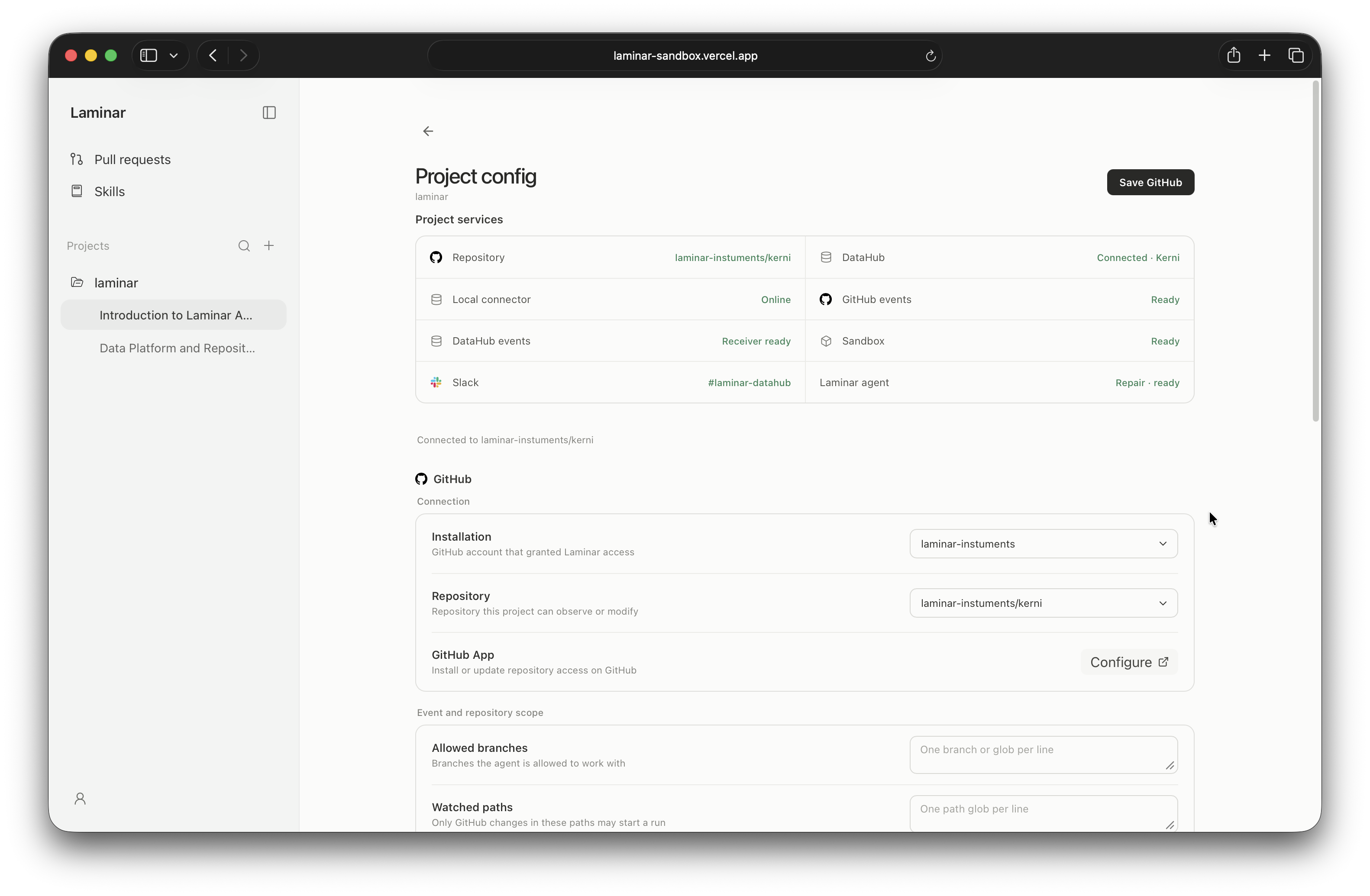1370x896 pixels.
Task: Click the address bar showing laminar-sandbox.vercel.app
Action: pos(685,55)
